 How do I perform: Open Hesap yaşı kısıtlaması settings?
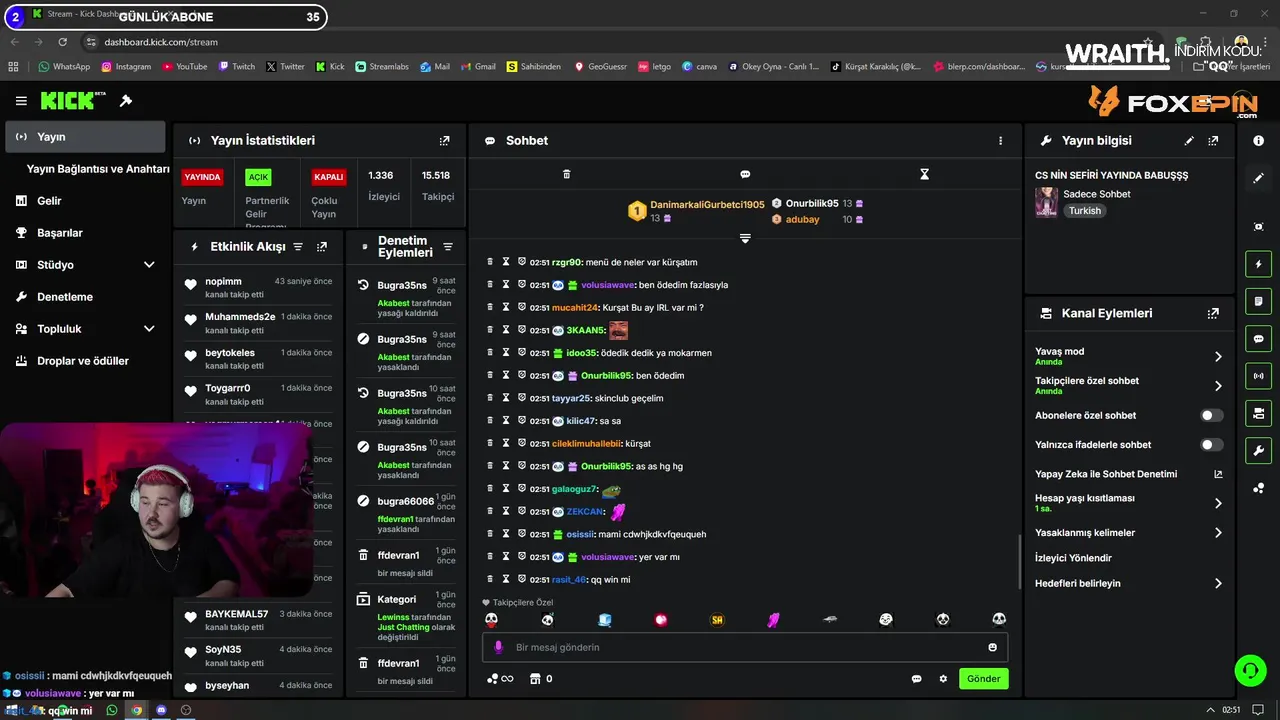[x=1128, y=503]
